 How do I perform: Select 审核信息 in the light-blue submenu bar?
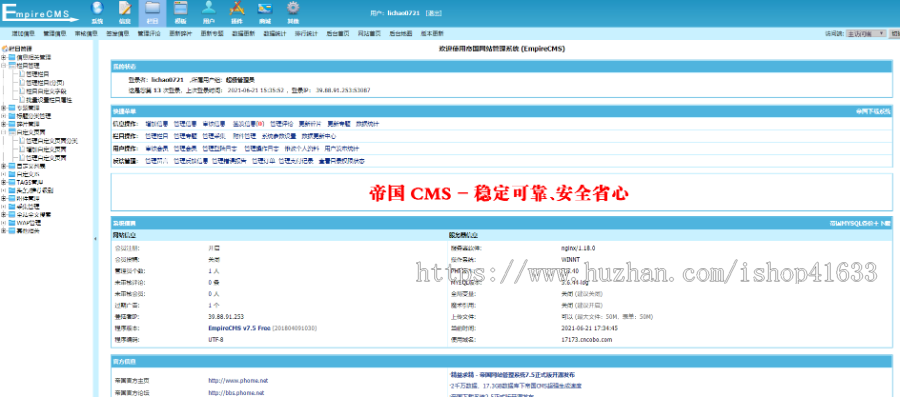pyautogui.click(x=86, y=34)
